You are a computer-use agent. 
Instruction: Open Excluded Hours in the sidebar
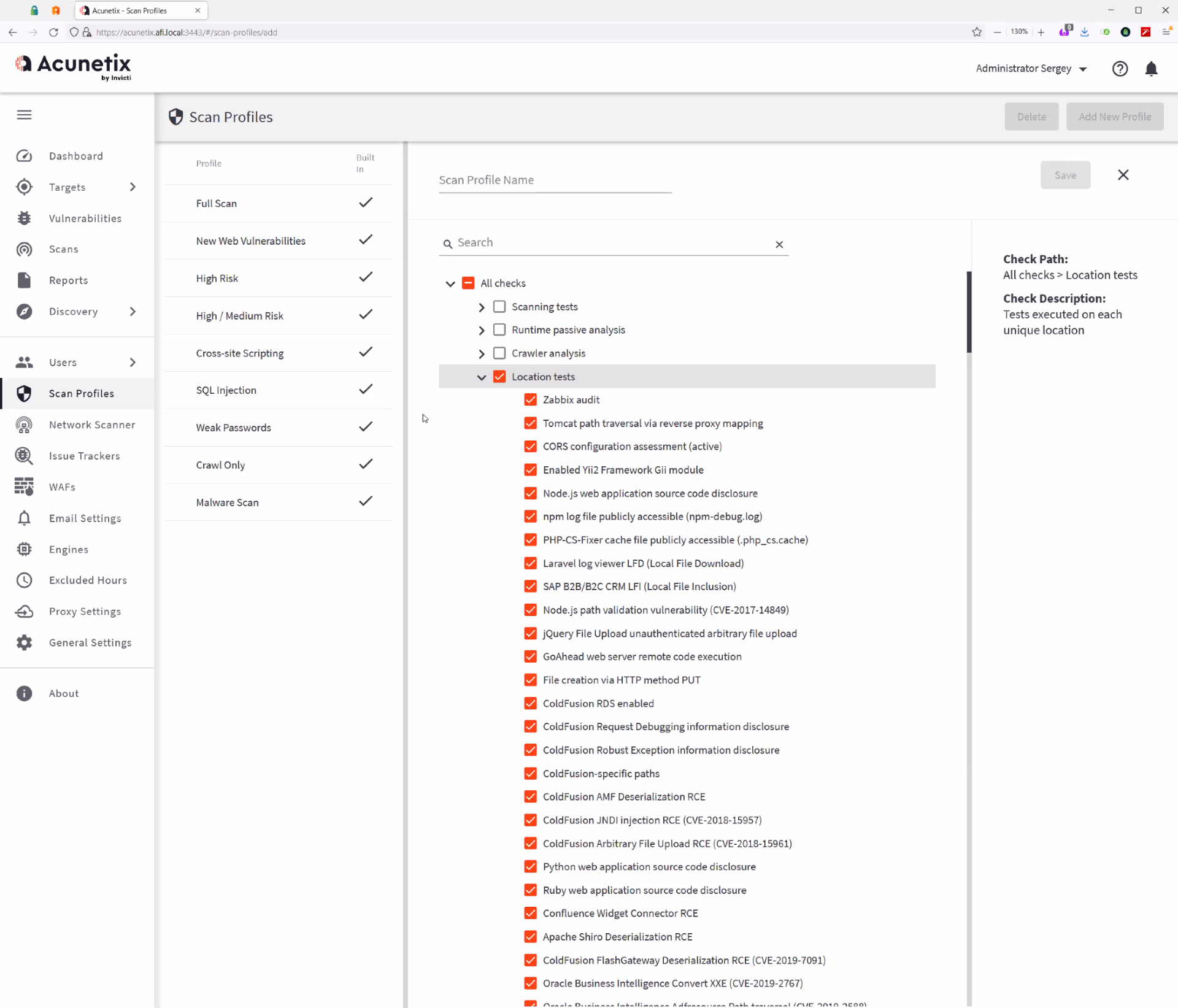[88, 580]
